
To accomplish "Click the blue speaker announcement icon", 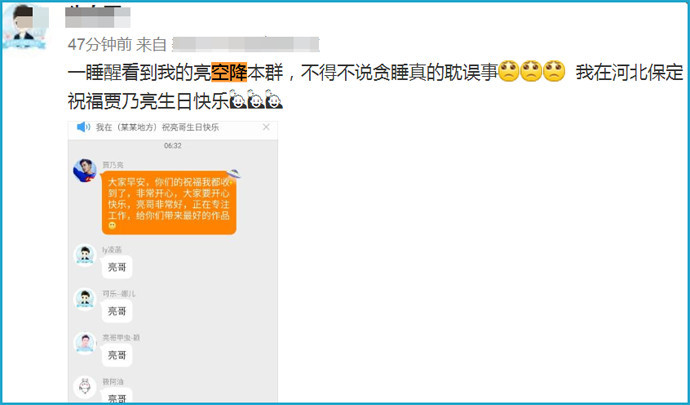I will coord(83,127).
